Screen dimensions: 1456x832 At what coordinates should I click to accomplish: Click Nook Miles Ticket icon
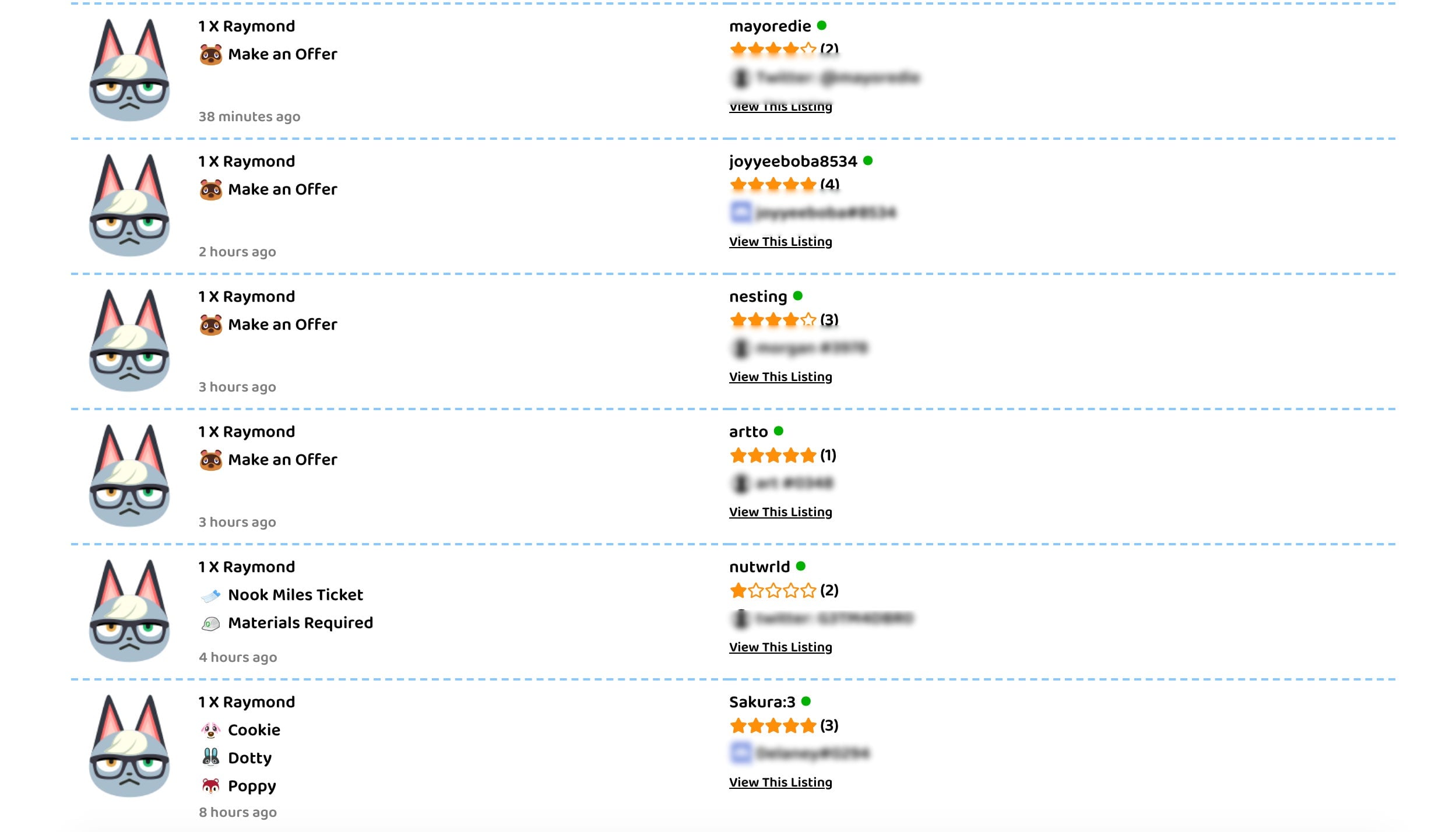pos(210,595)
